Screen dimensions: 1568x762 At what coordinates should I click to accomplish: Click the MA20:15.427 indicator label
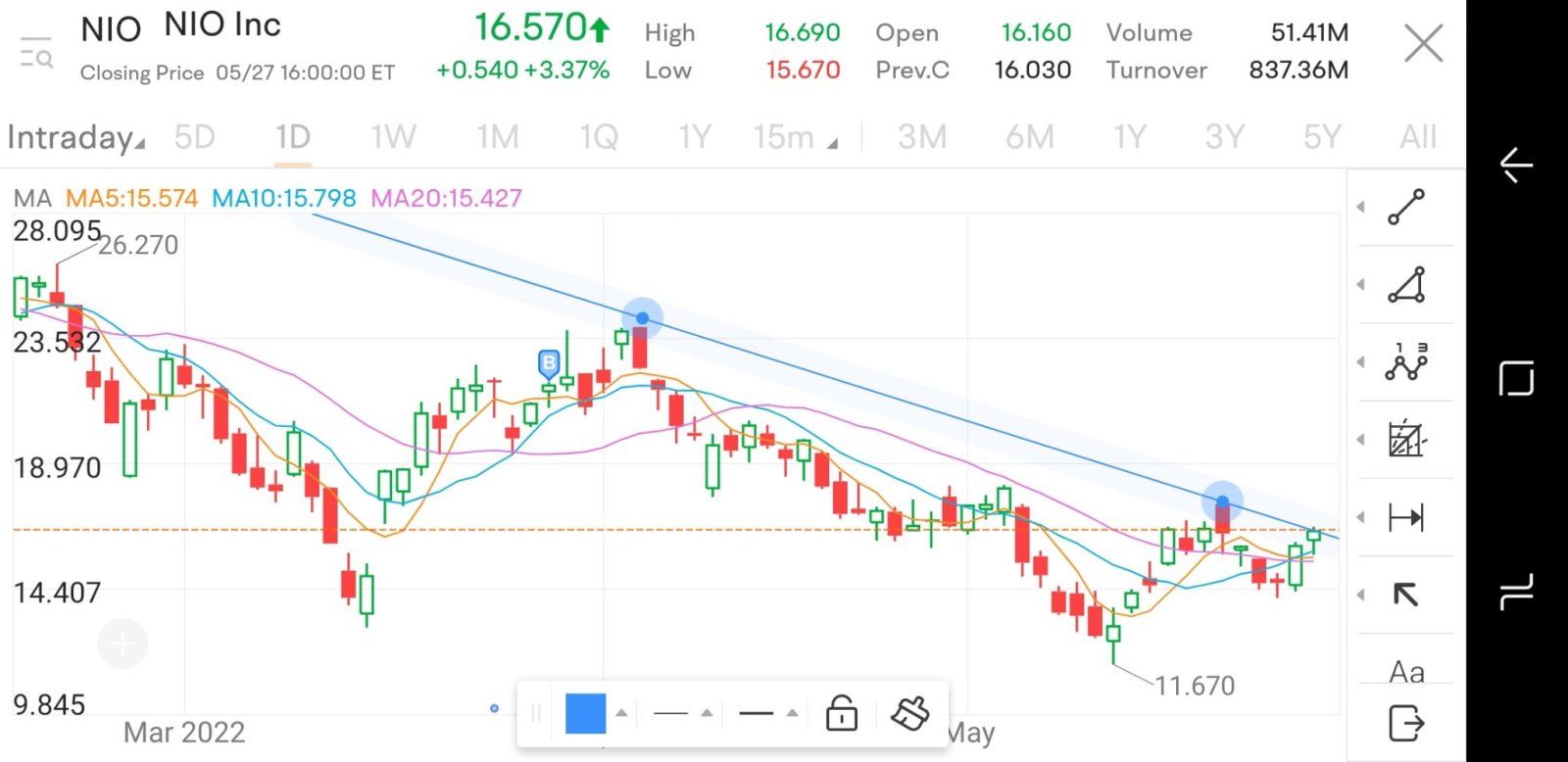coord(446,198)
